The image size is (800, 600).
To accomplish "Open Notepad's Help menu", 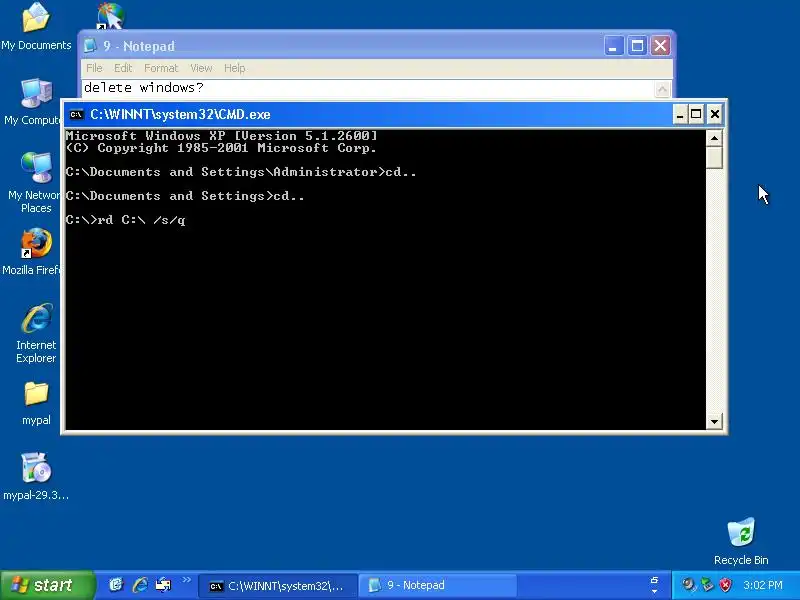I will point(235,68).
